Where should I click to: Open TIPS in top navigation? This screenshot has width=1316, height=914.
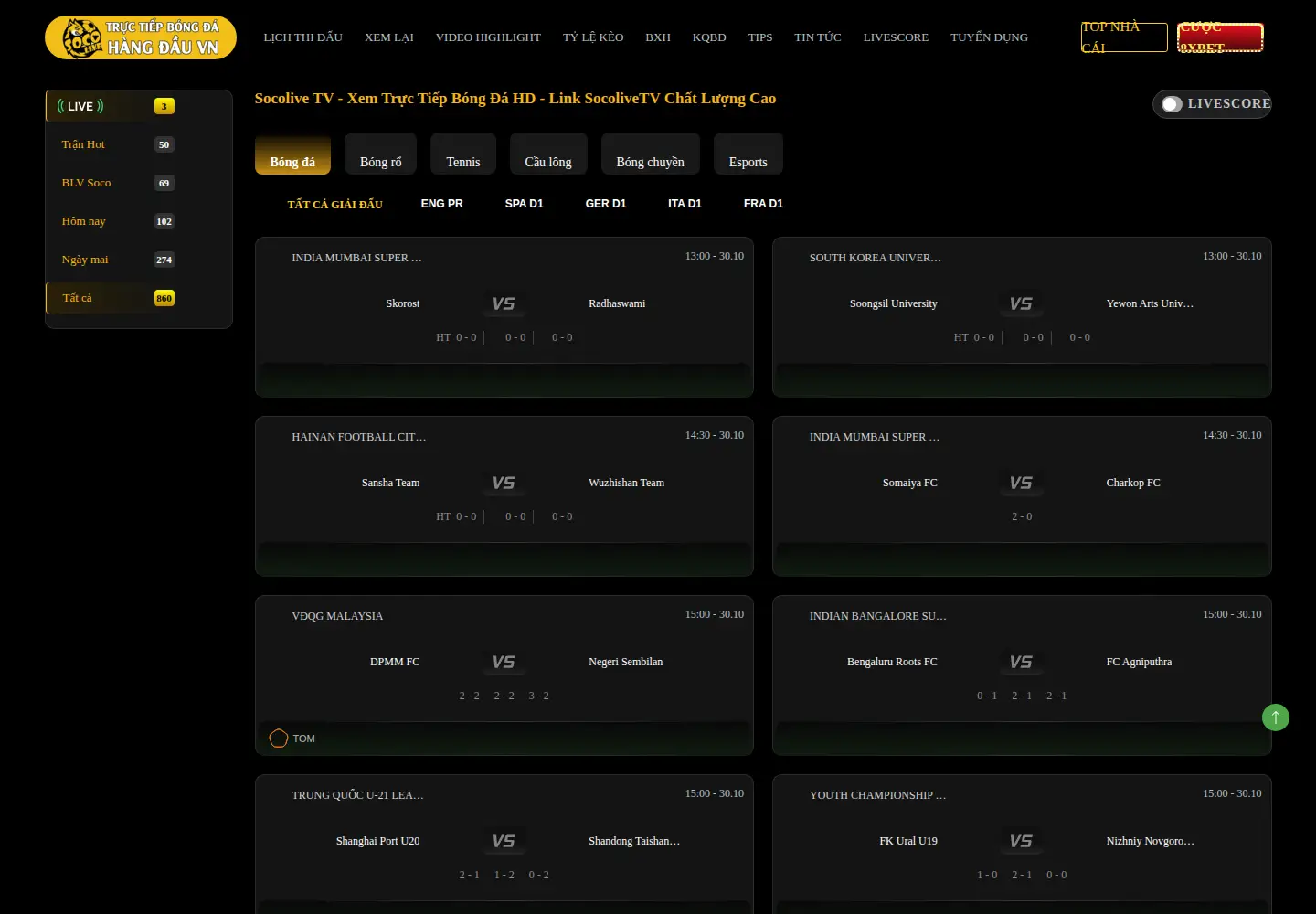(760, 37)
